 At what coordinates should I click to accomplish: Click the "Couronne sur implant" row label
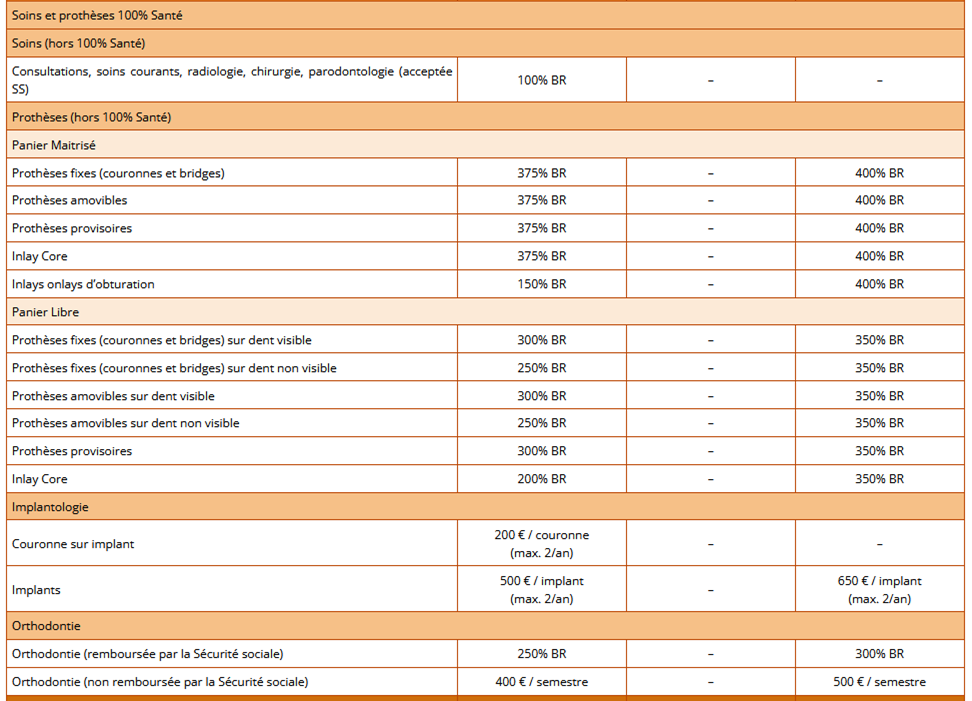tap(72, 544)
